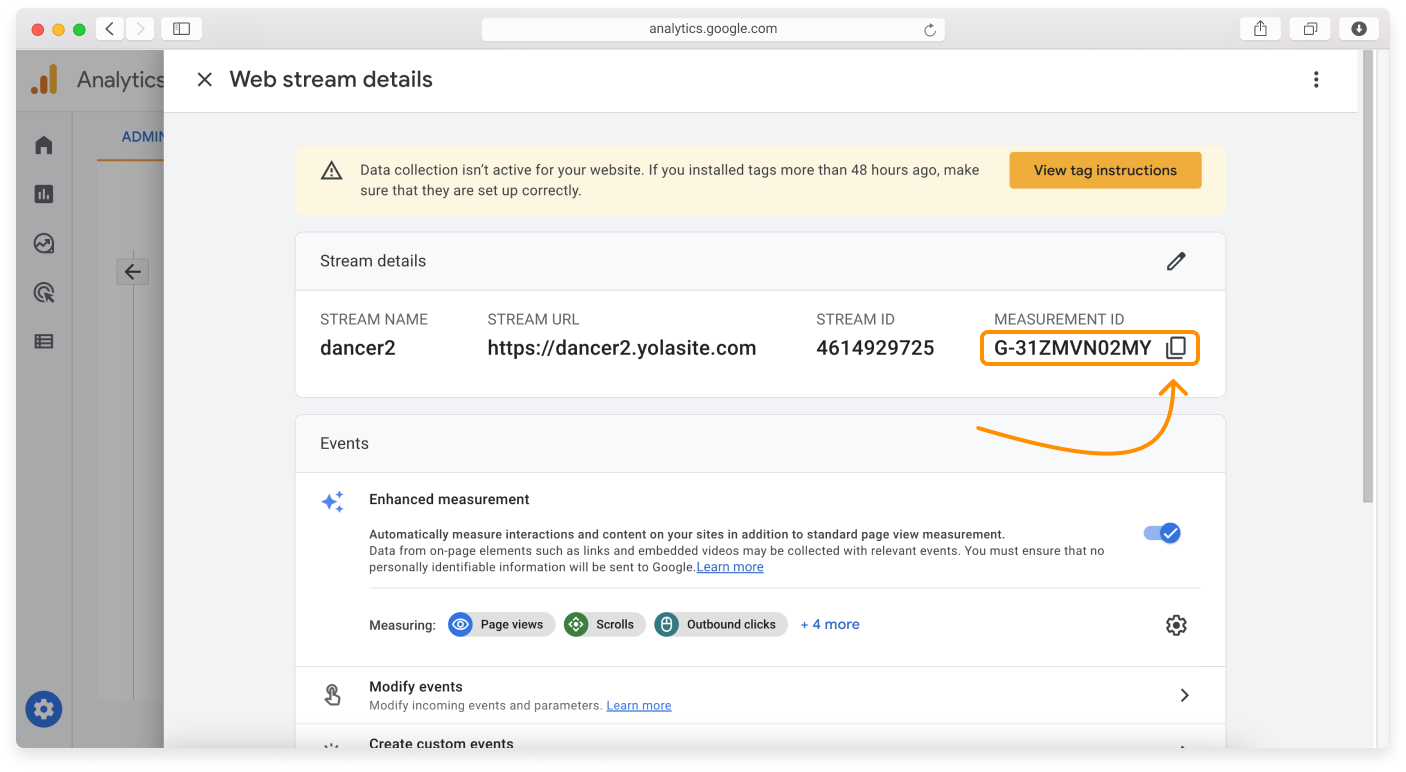Click the View tag instructions button

(x=1105, y=170)
